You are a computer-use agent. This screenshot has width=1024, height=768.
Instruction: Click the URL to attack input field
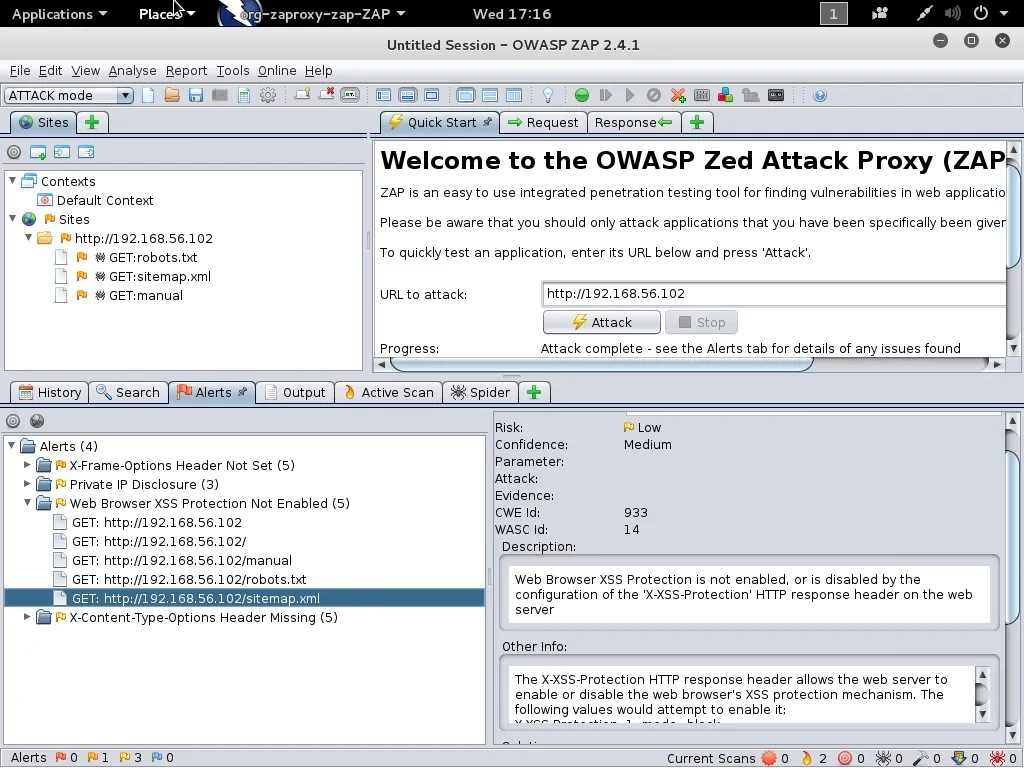(774, 294)
